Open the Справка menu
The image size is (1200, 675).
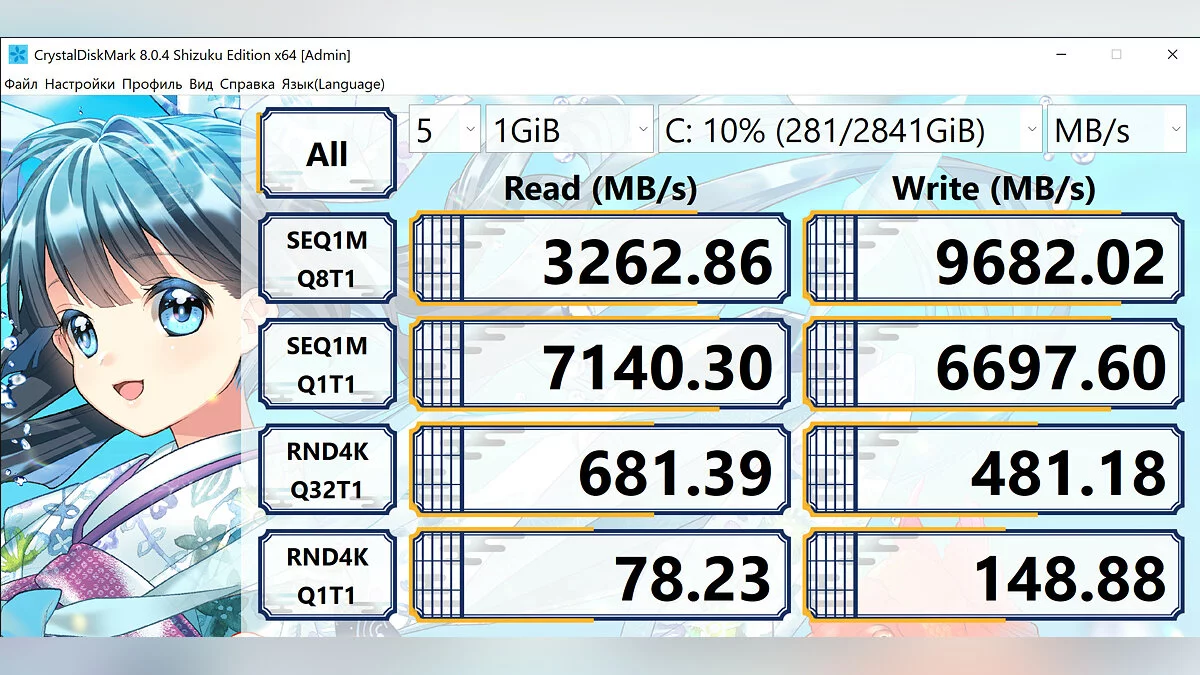(x=247, y=84)
